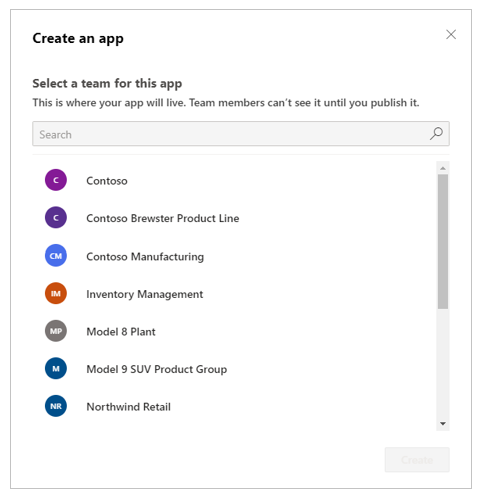Click the blue CM team avatar
The width and height of the screenshot is (486, 502).
56,256
